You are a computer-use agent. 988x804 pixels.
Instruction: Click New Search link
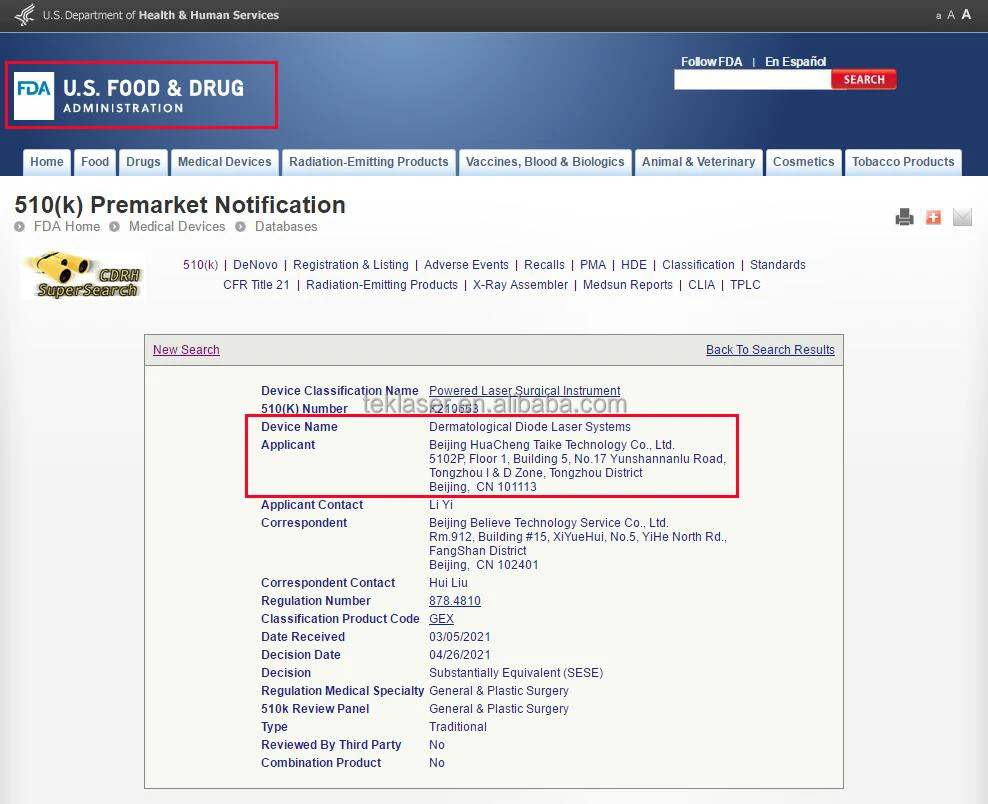[187, 350]
